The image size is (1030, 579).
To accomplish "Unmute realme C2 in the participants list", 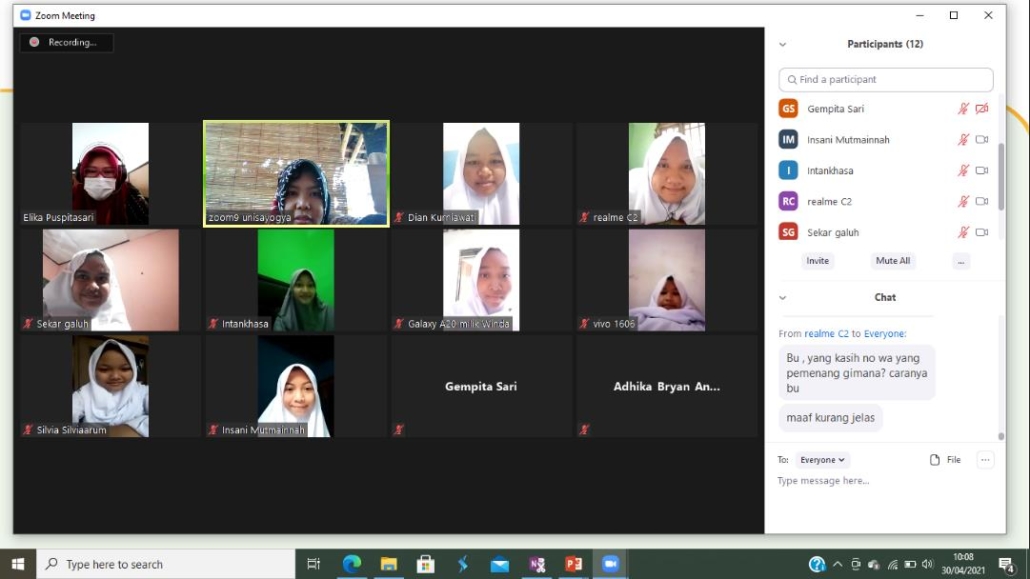I will [x=963, y=202].
